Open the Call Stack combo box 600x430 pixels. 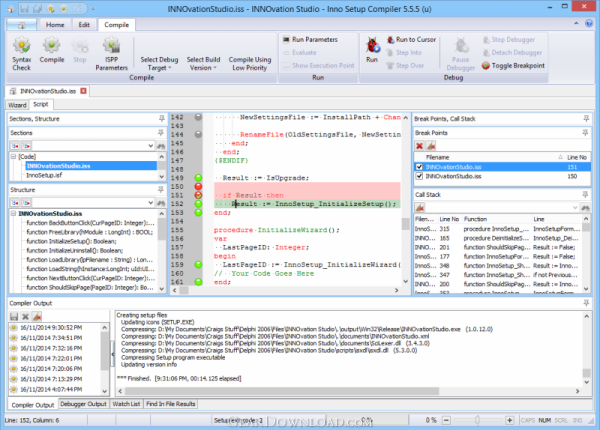(575, 207)
